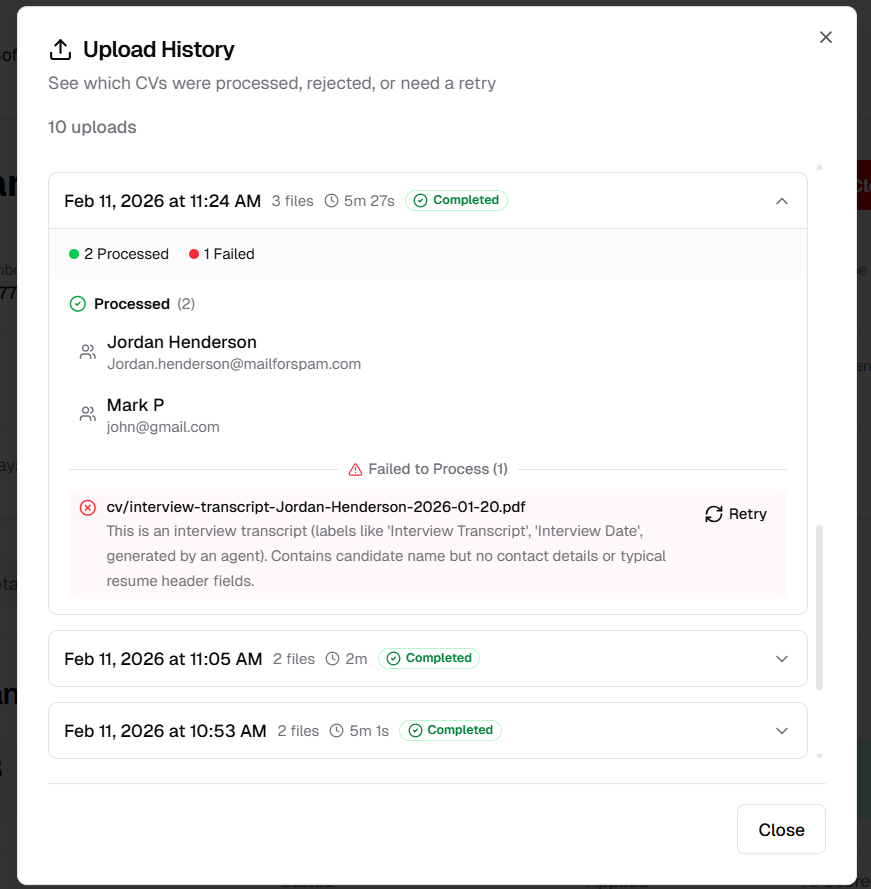Click the Completed badge on 10:53 AM upload

450,731
